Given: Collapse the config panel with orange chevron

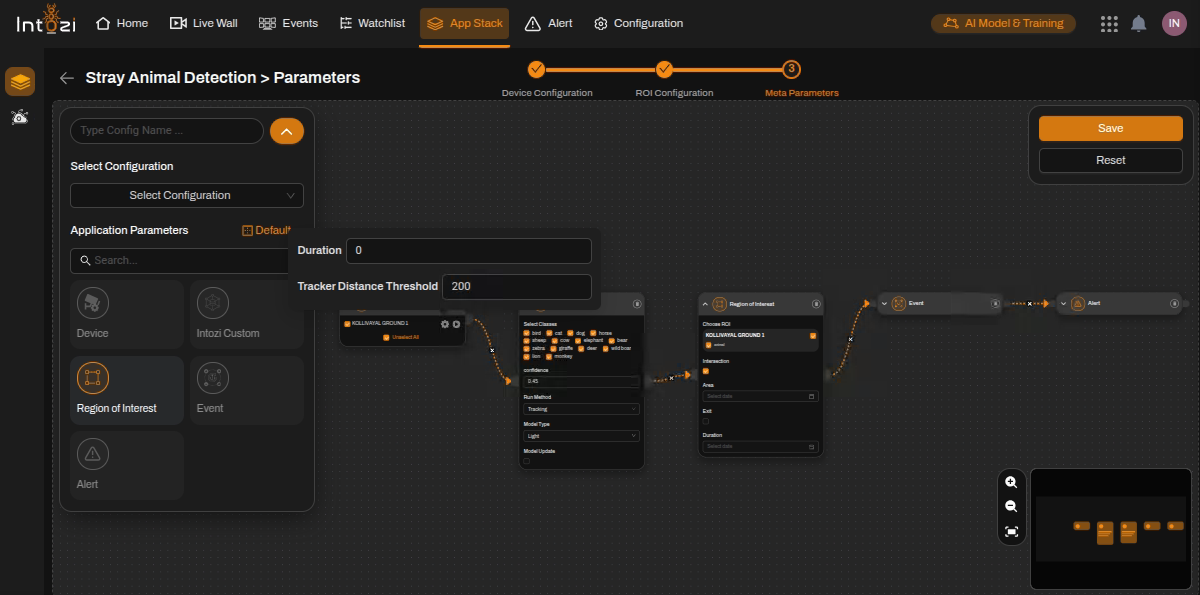Looking at the screenshot, I should [x=287, y=131].
